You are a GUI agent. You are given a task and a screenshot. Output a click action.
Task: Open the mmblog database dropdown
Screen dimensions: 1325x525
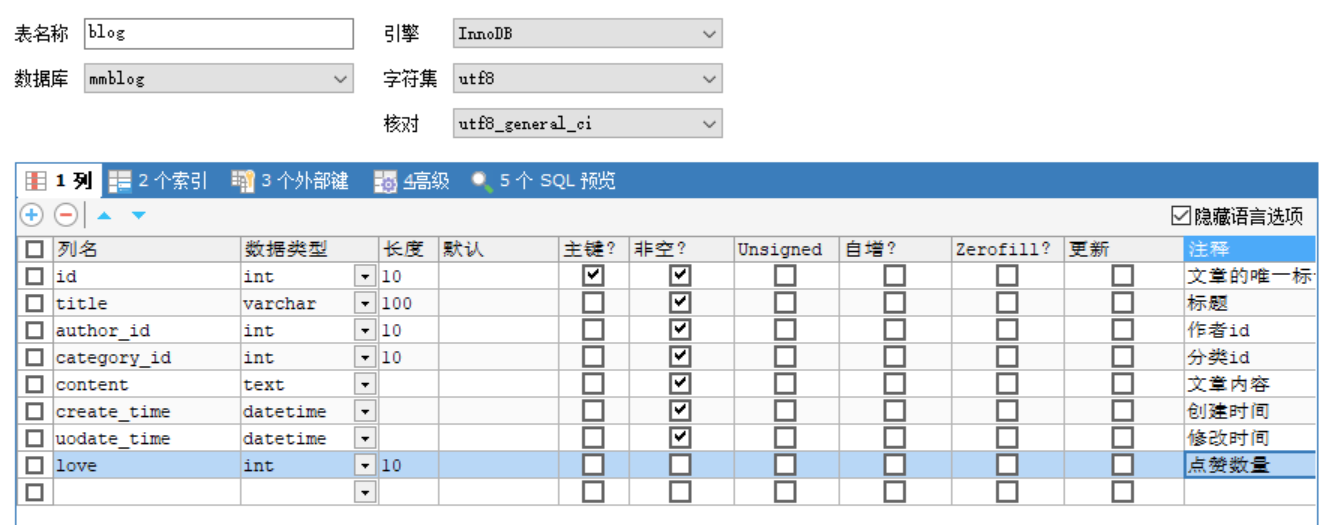pos(340,78)
